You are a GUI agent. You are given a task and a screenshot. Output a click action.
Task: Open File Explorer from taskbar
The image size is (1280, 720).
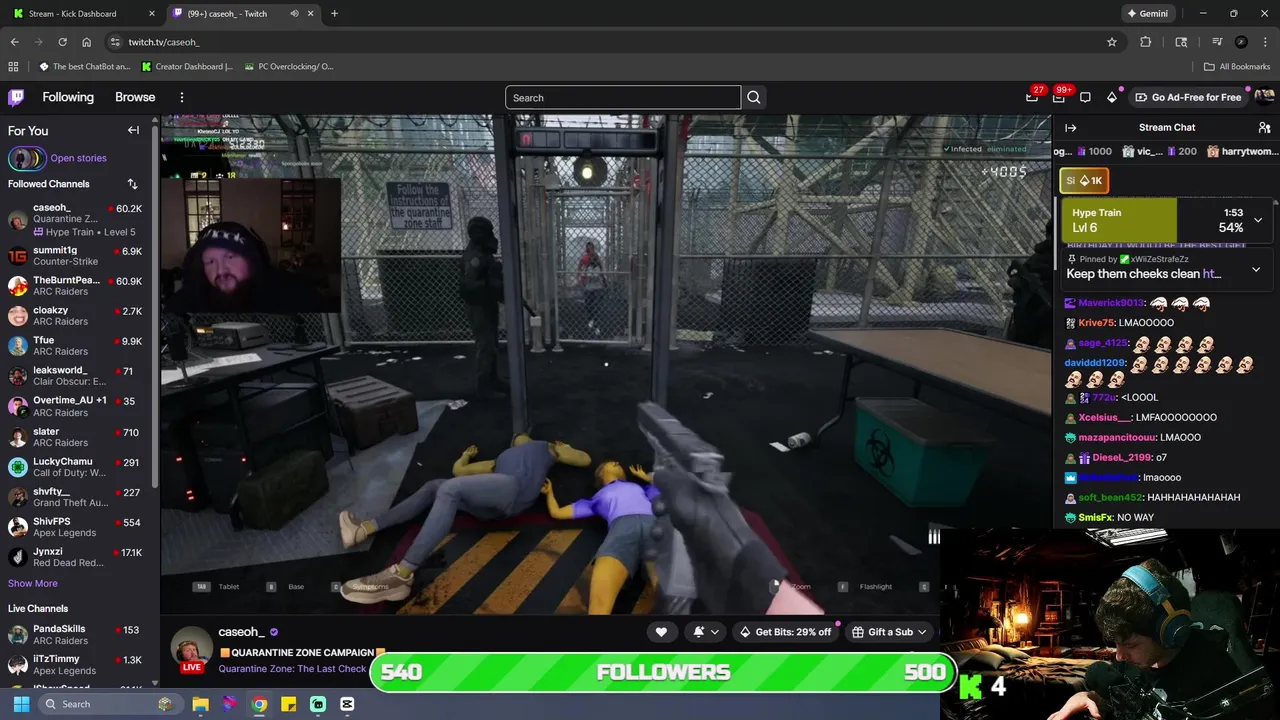click(x=200, y=704)
